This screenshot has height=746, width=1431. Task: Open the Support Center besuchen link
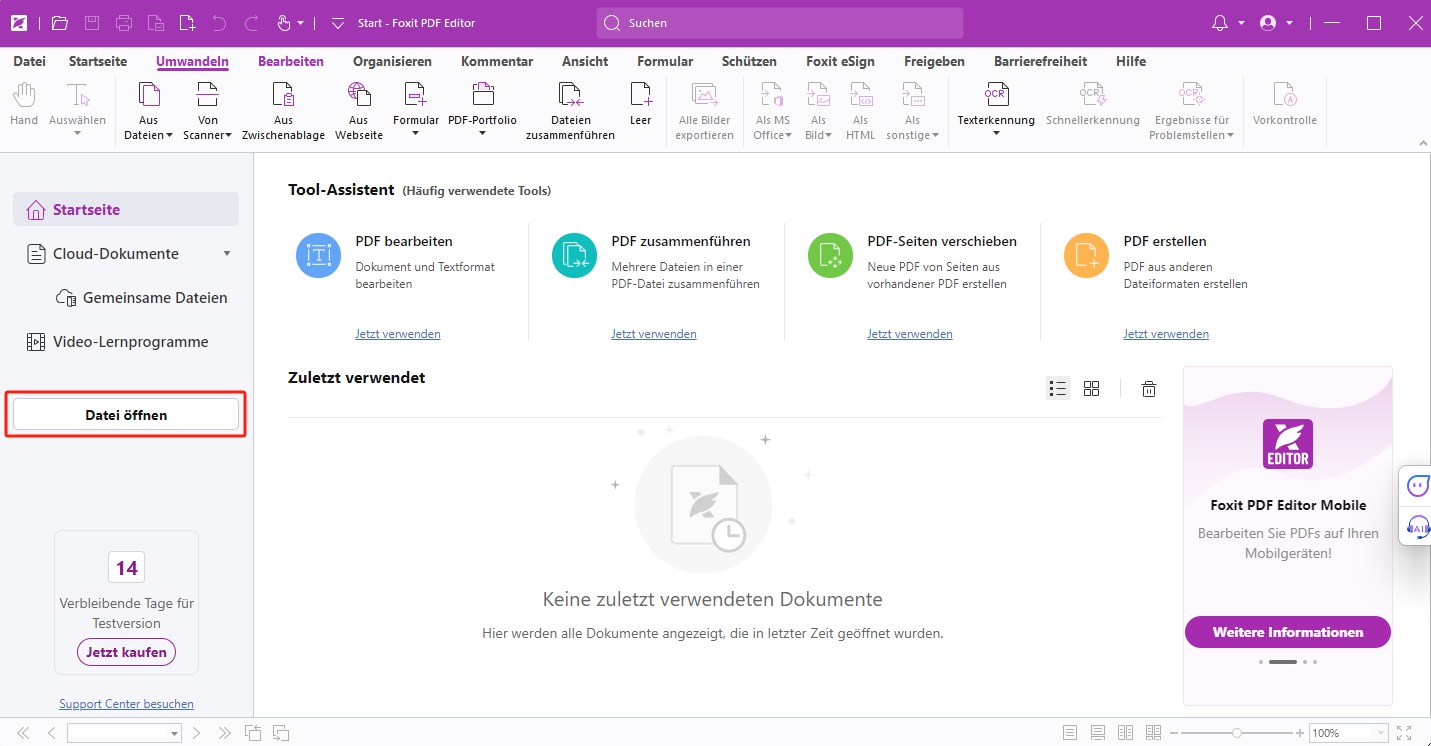pos(126,704)
